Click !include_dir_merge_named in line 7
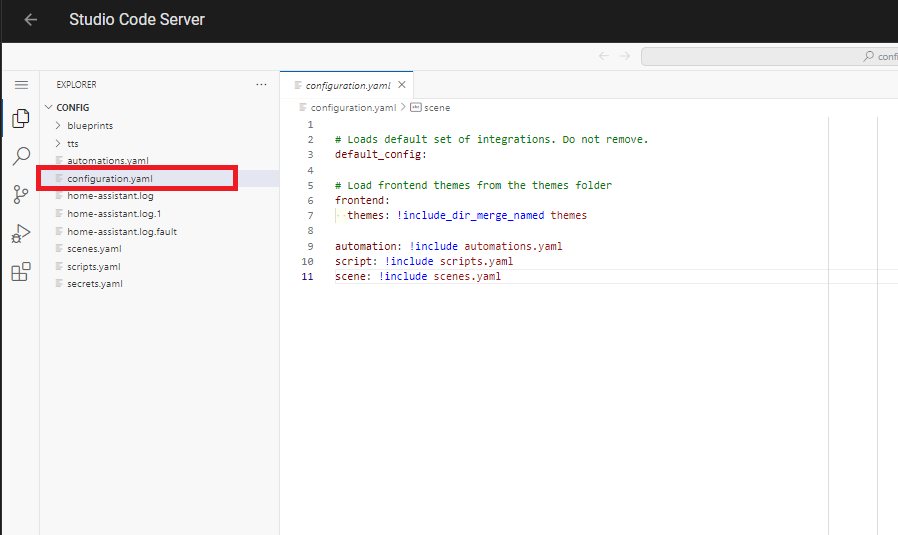This screenshot has width=898, height=535. (x=470, y=215)
